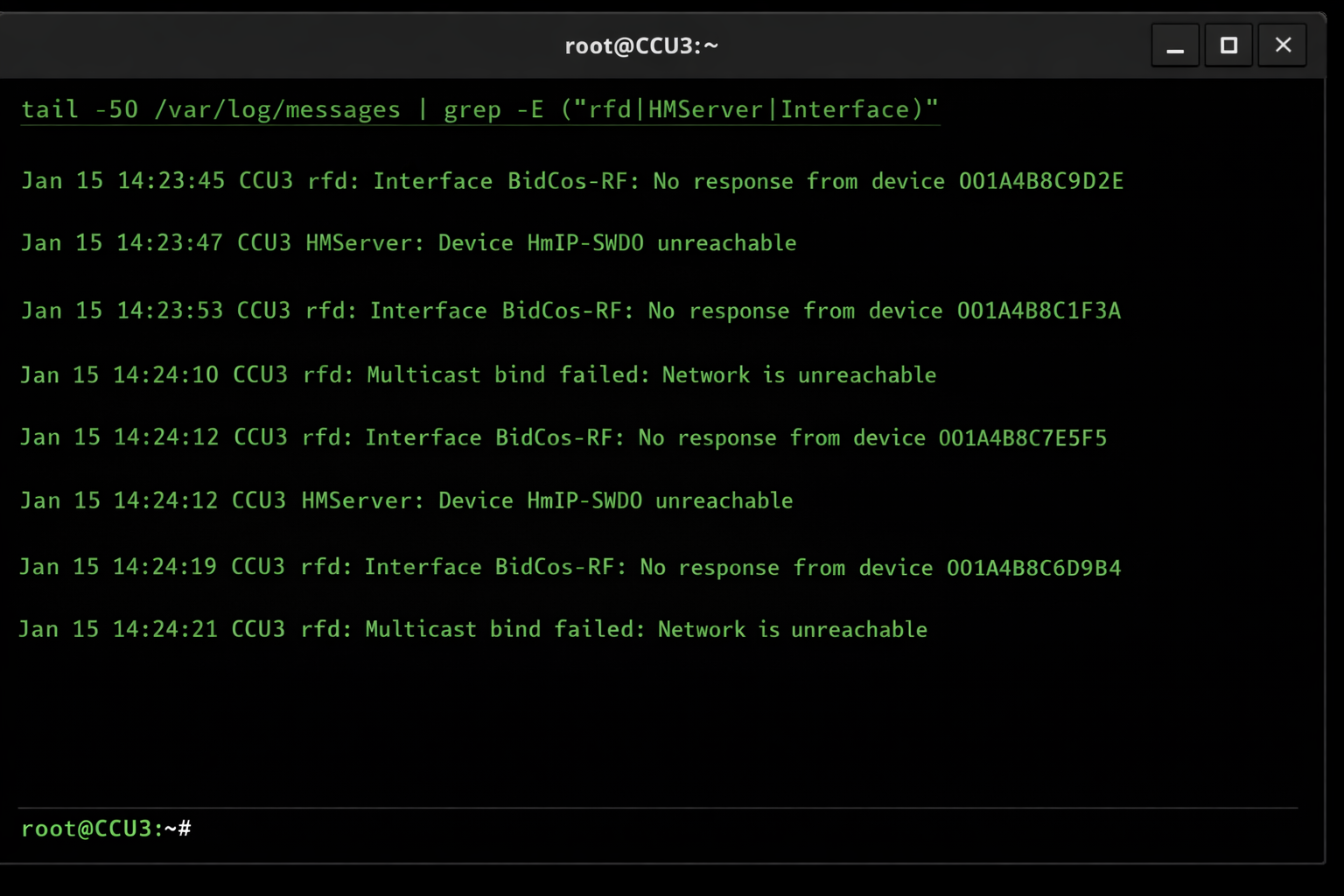Select device address 001A4B8C9D2E
Viewport: 1344px width, 896px height.
(1039, 181)
